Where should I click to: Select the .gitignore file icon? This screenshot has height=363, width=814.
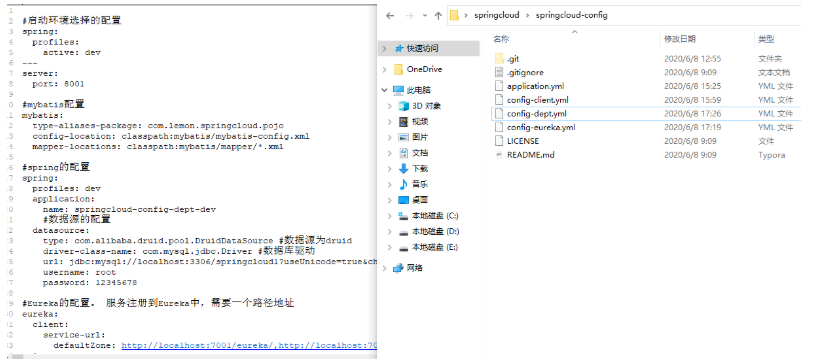coord(499,72)
